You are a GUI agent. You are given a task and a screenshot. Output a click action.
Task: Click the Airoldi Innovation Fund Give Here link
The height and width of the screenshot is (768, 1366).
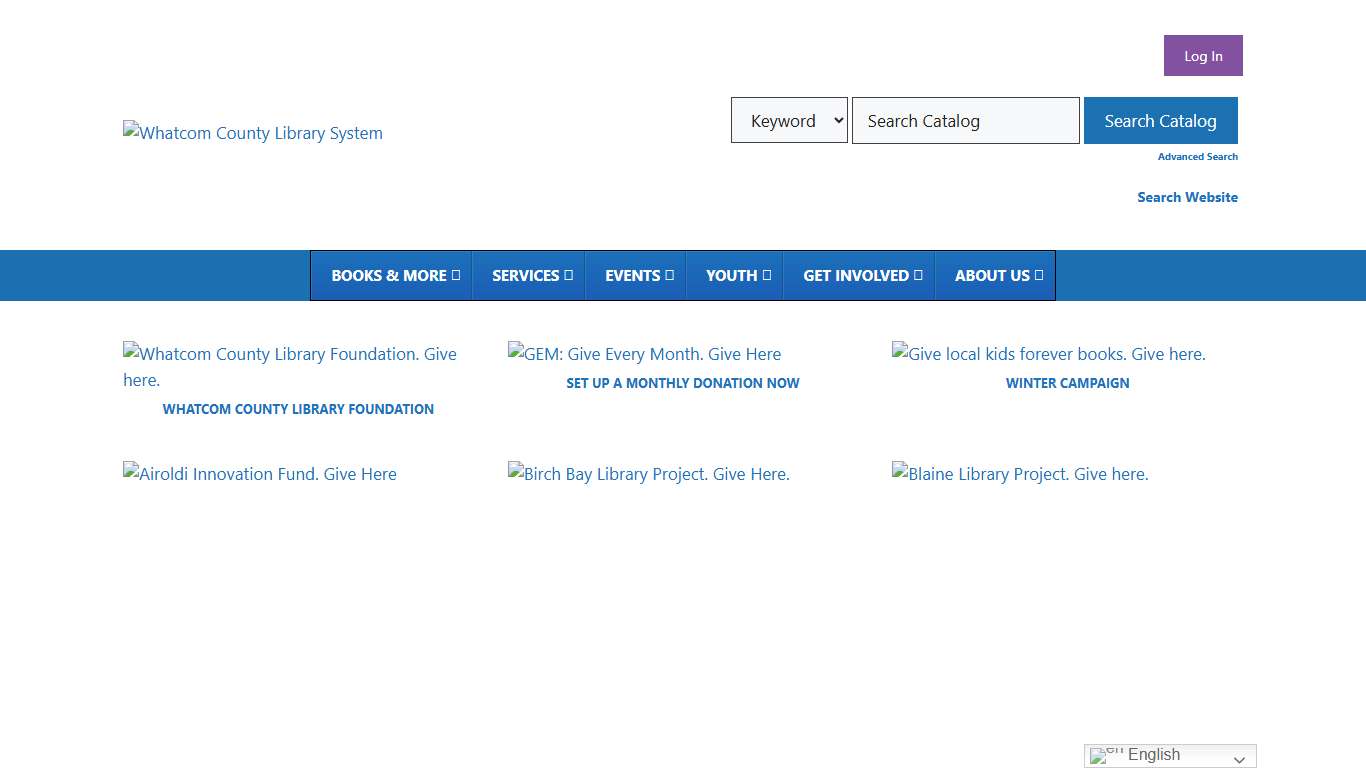(x=260, y=474)
